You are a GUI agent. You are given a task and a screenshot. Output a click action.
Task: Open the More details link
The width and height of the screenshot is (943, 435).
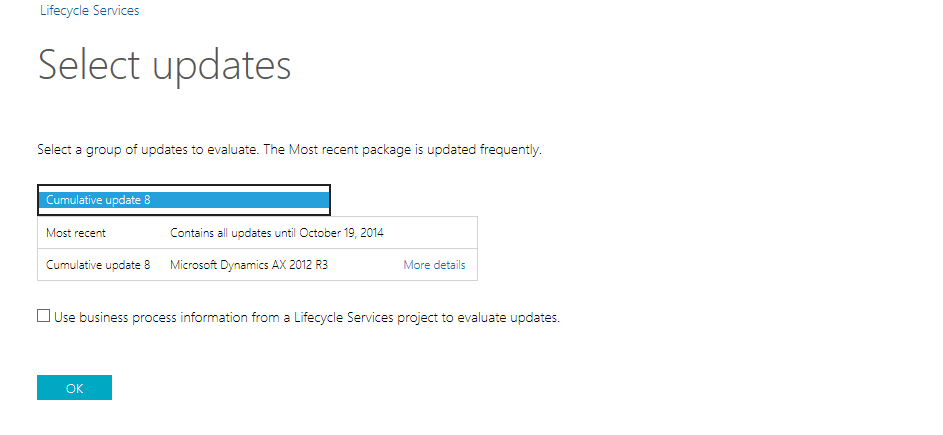coord(434,265)
